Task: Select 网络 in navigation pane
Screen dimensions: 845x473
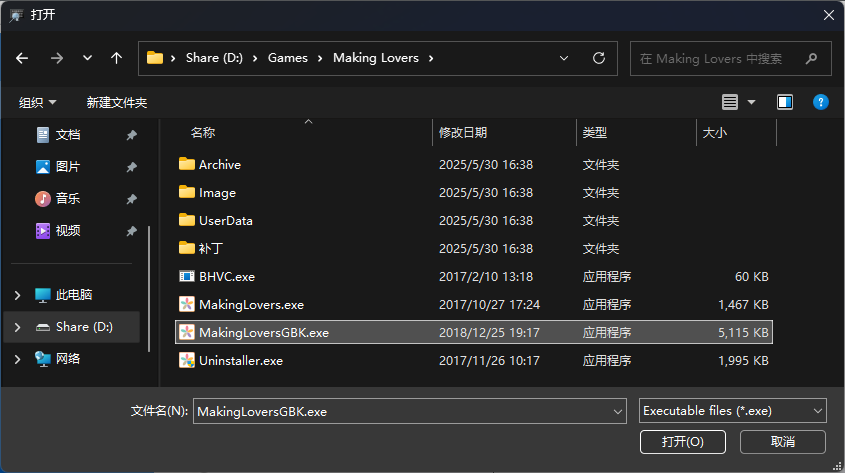Action: click(68, 359)
